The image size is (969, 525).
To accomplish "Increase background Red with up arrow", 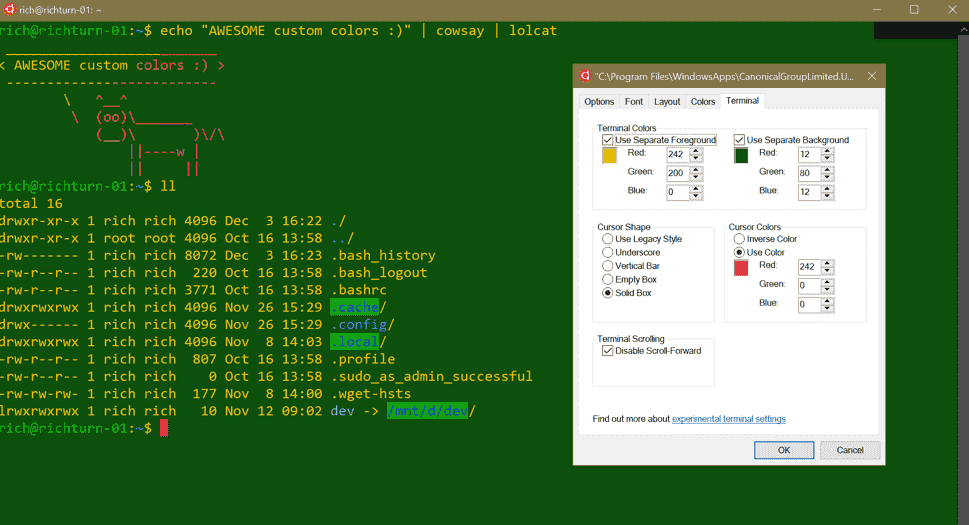I will click(x=827, y=151).
